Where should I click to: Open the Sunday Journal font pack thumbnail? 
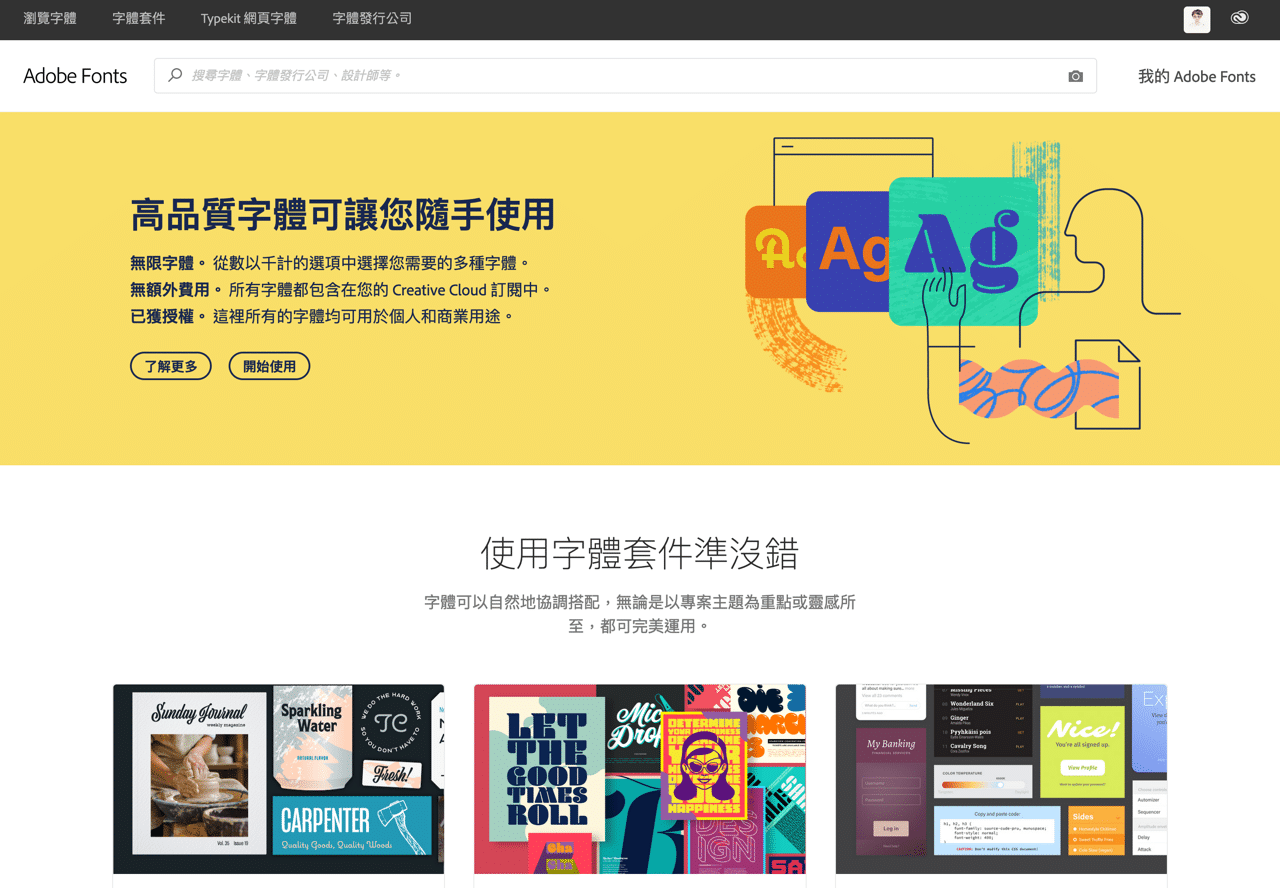point(278,779)
